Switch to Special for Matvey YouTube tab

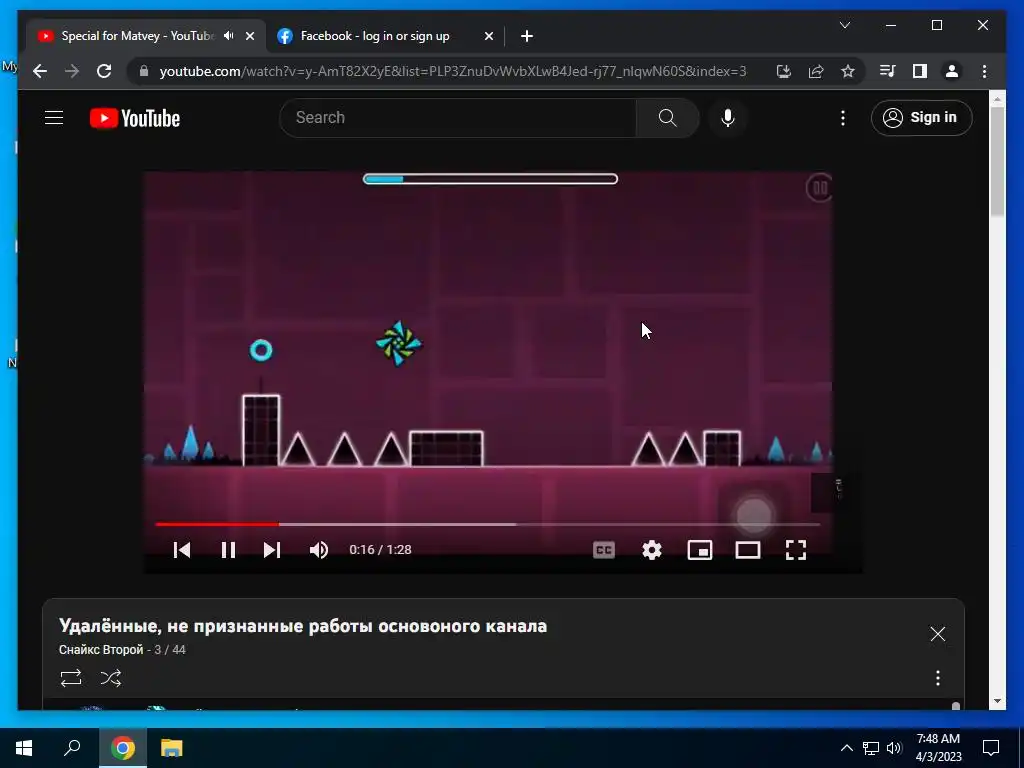(x=137, y=36)
